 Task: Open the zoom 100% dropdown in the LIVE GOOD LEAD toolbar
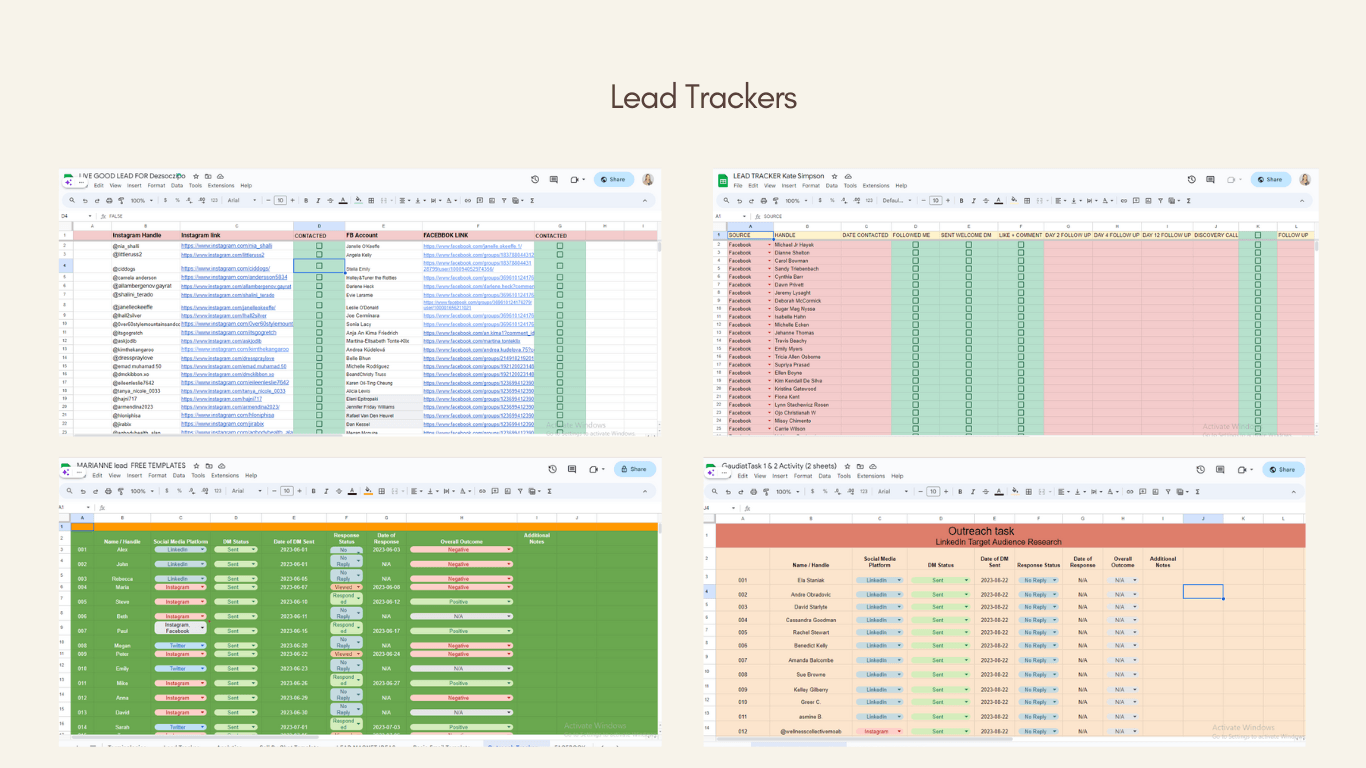(143, 200)
